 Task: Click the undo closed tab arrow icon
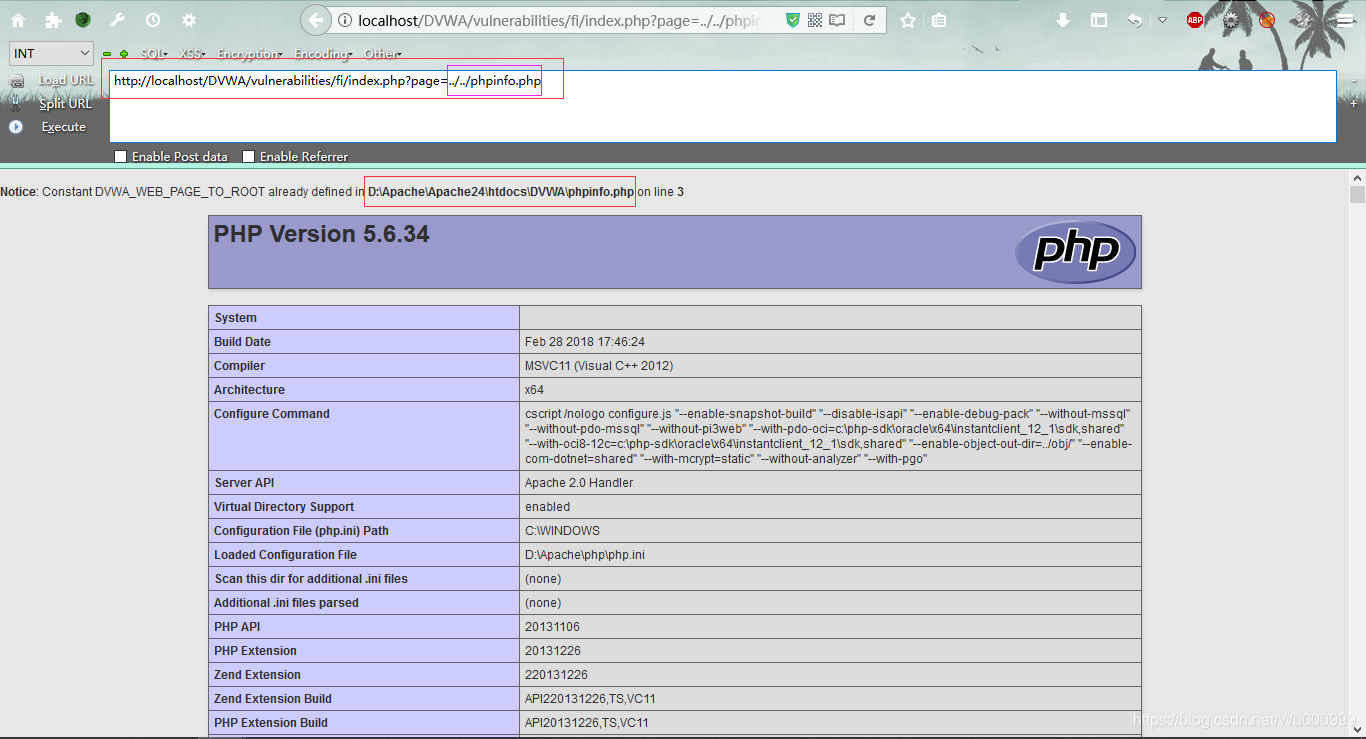coord(1135,20)
